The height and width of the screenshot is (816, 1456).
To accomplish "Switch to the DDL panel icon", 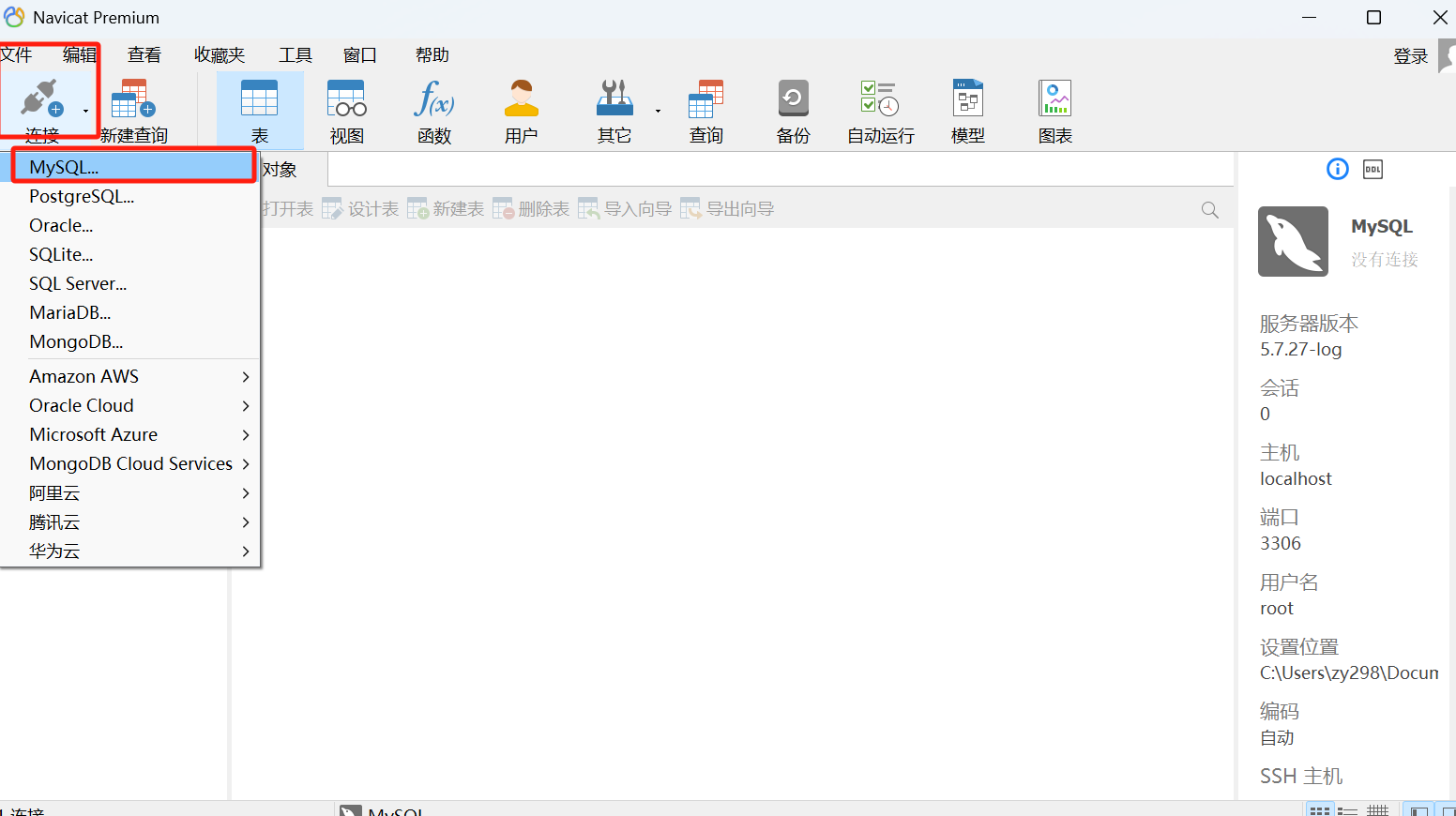I will click(x=1373, y=169).
